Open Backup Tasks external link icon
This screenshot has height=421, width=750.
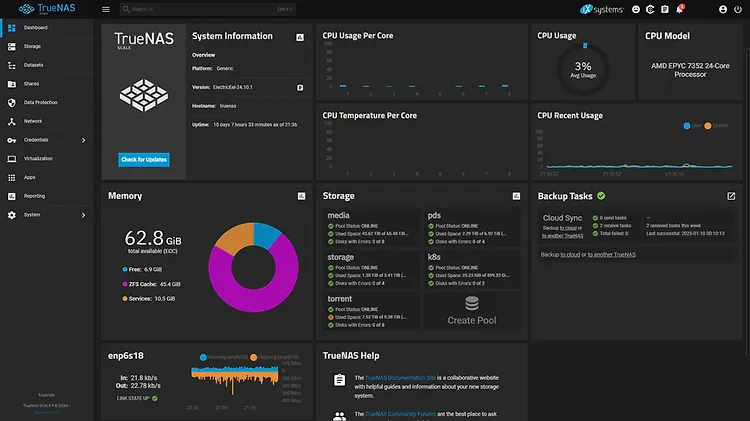tap(731, 196)
